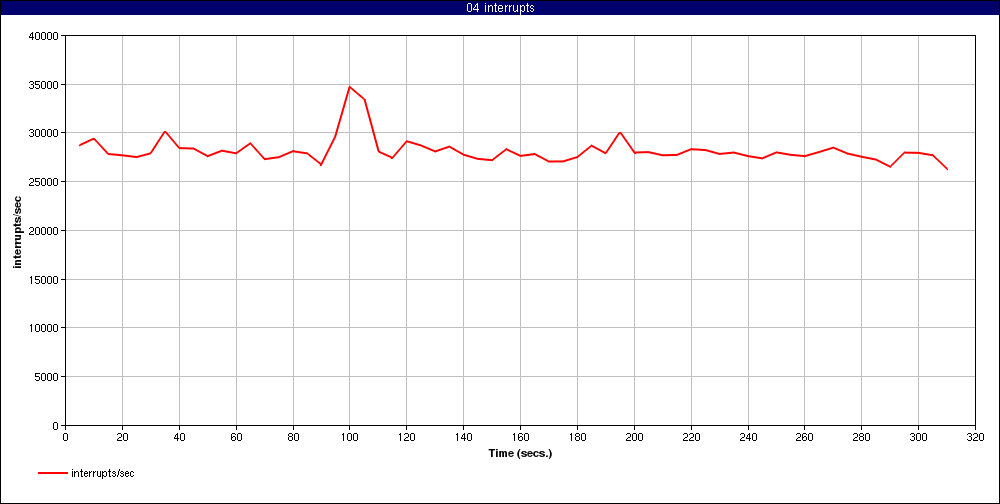Click the 240 x-axis tick label

point(747,437)
